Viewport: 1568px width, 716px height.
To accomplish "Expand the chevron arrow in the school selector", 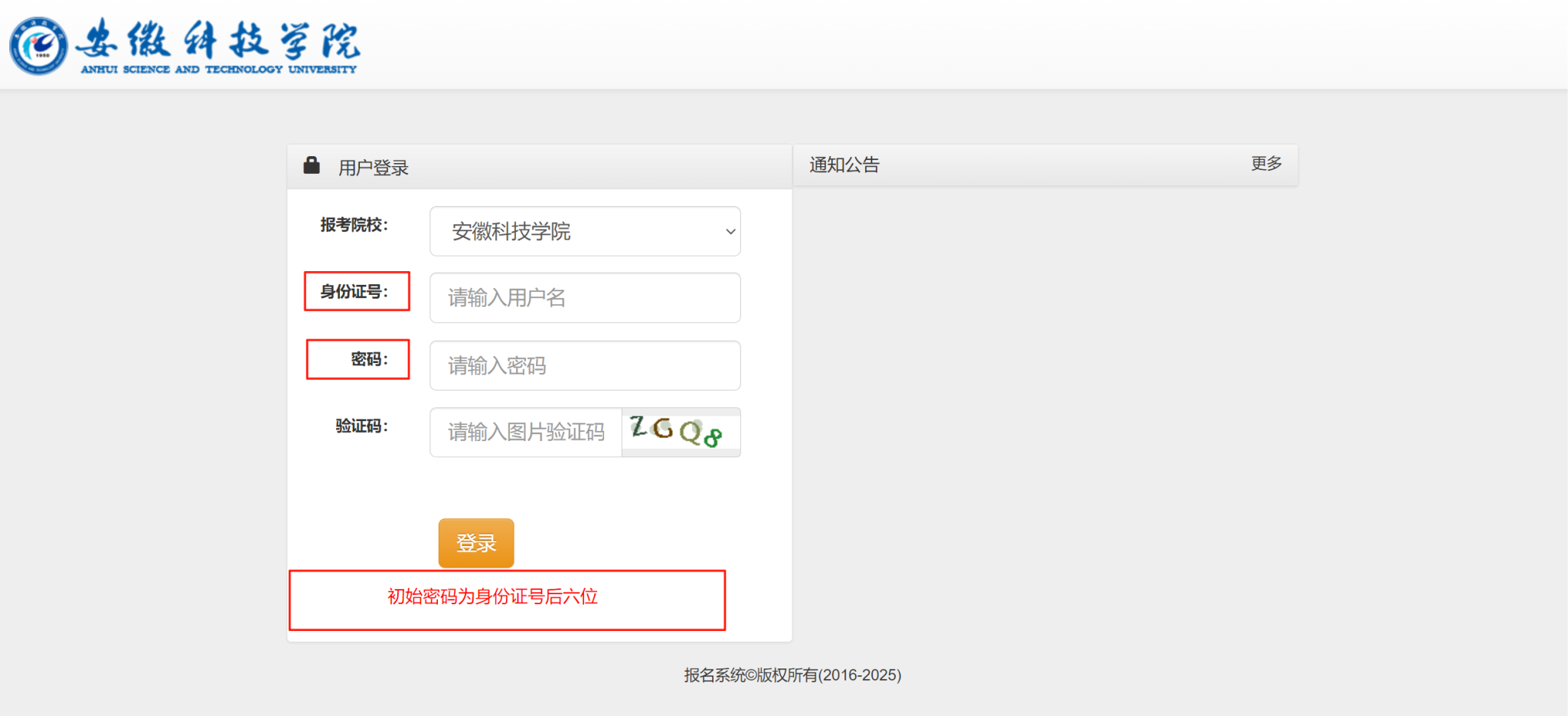I will [730, 231].
